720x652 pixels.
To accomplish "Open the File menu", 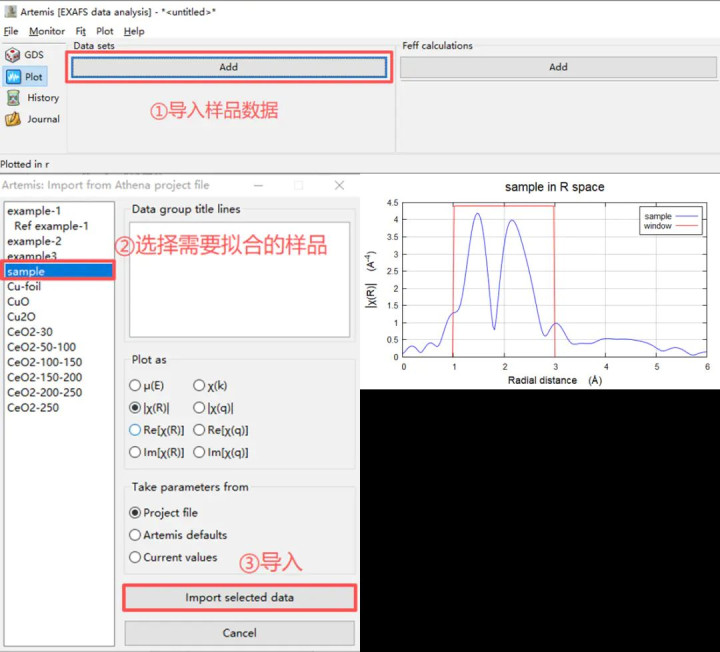I will click(x=11, y=31).
